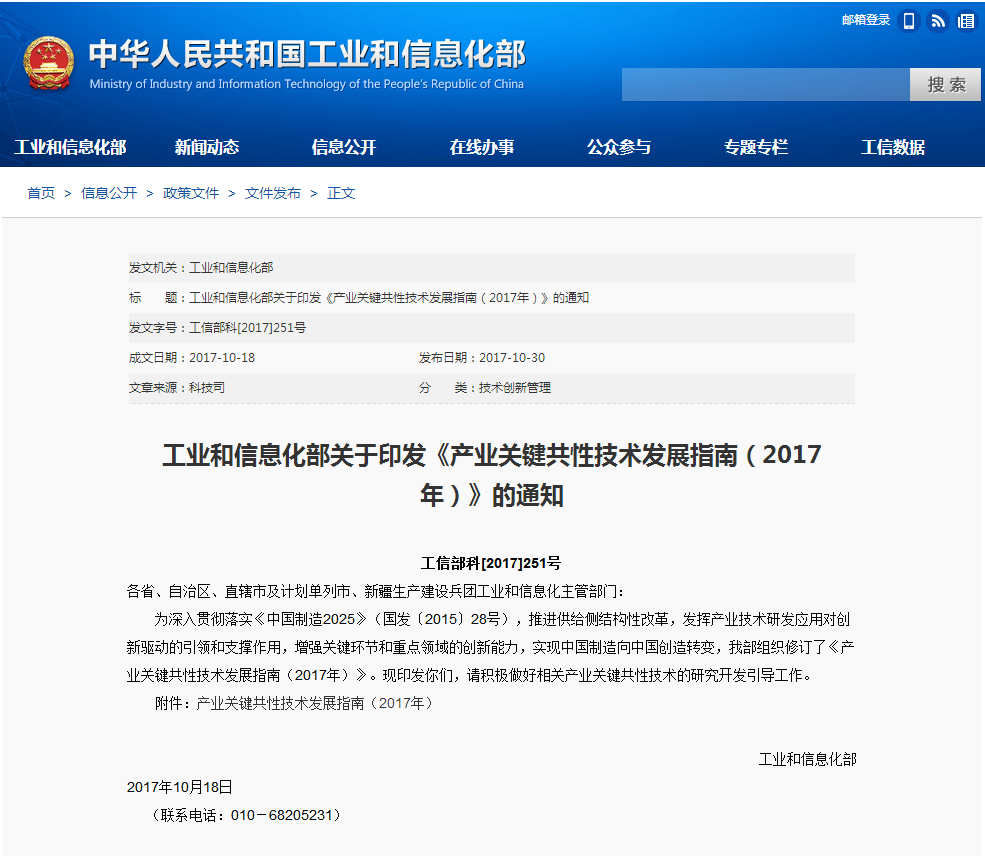The width and height of the screenshot is (985, 856).
Task: Go to 文件发布 in breadcrumb
Action: click(273, 193)
